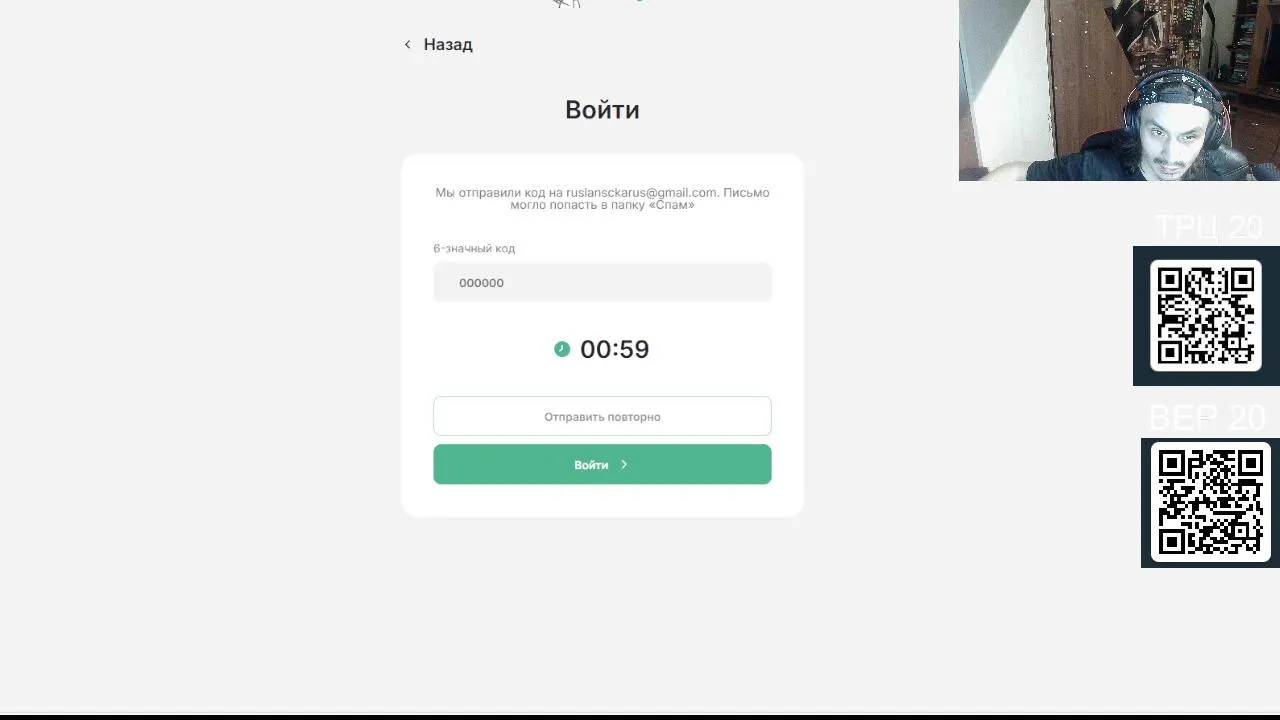Screen dimensions: 1280x720
Task: Go back via the Назад link
Action: (447, 44)
